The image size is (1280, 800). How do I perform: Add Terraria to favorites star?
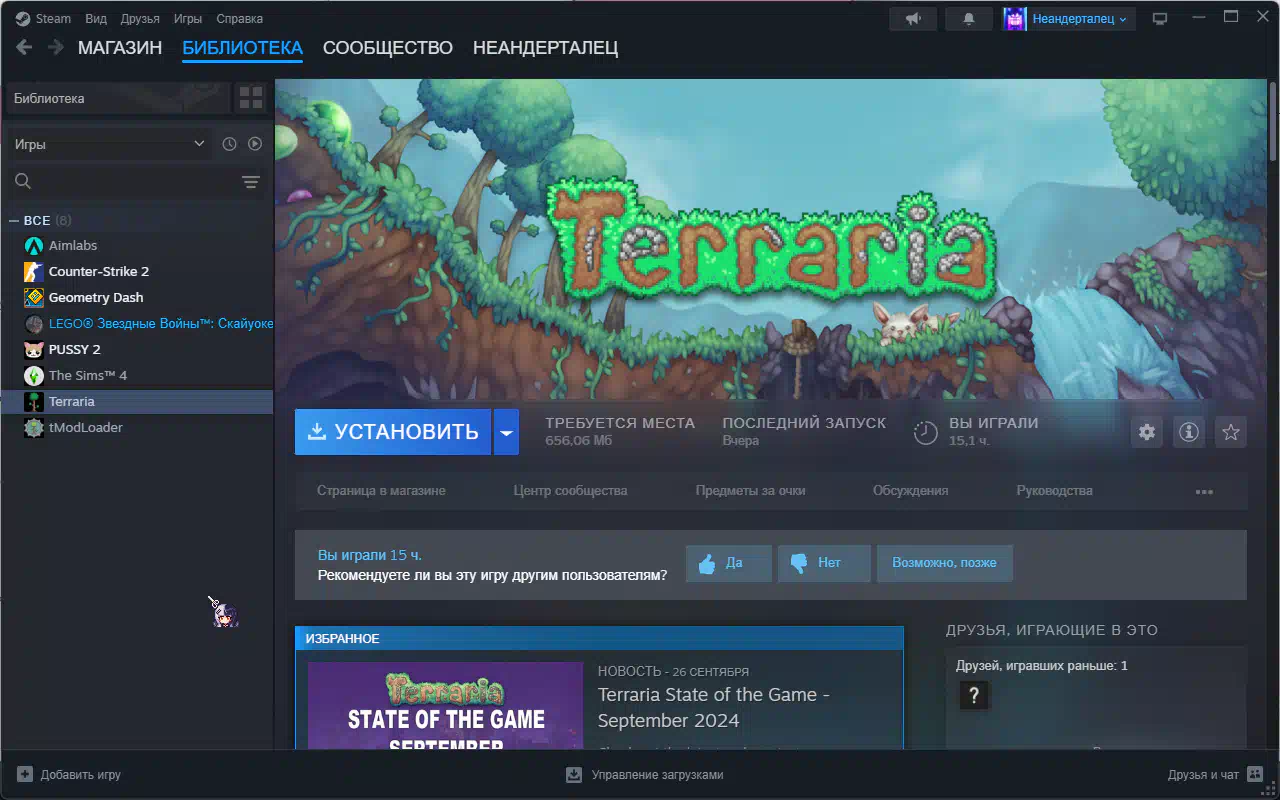(1231, 432)
